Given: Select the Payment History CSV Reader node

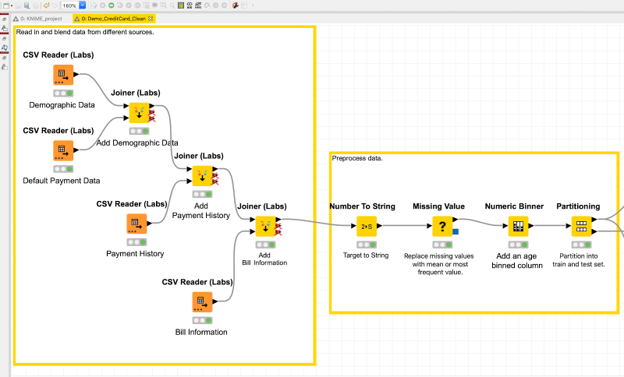Looking at the screenshot, I should click(x=136, y=224).
